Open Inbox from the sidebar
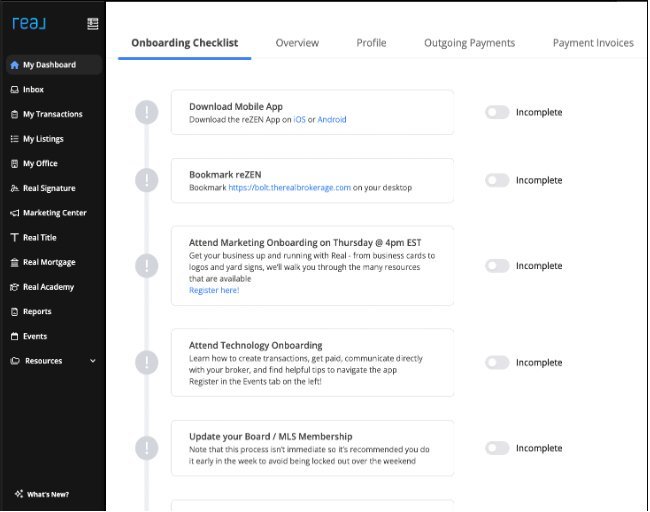 33,90
